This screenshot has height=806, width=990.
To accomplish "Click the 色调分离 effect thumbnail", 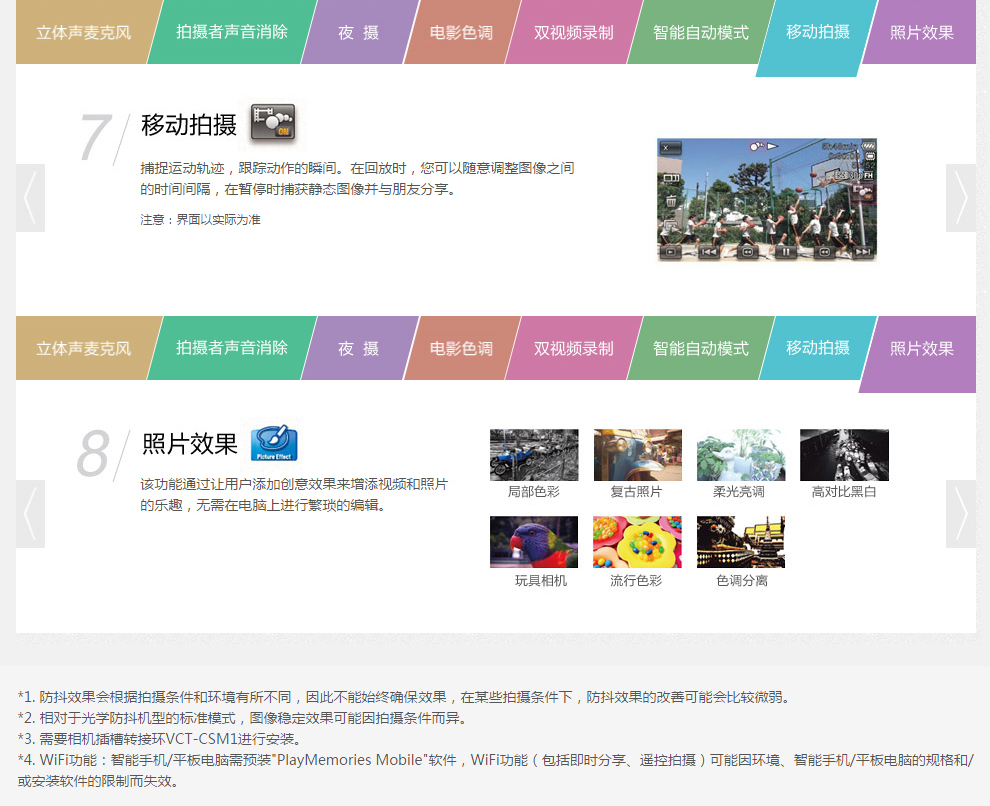I will coord(740,542).
